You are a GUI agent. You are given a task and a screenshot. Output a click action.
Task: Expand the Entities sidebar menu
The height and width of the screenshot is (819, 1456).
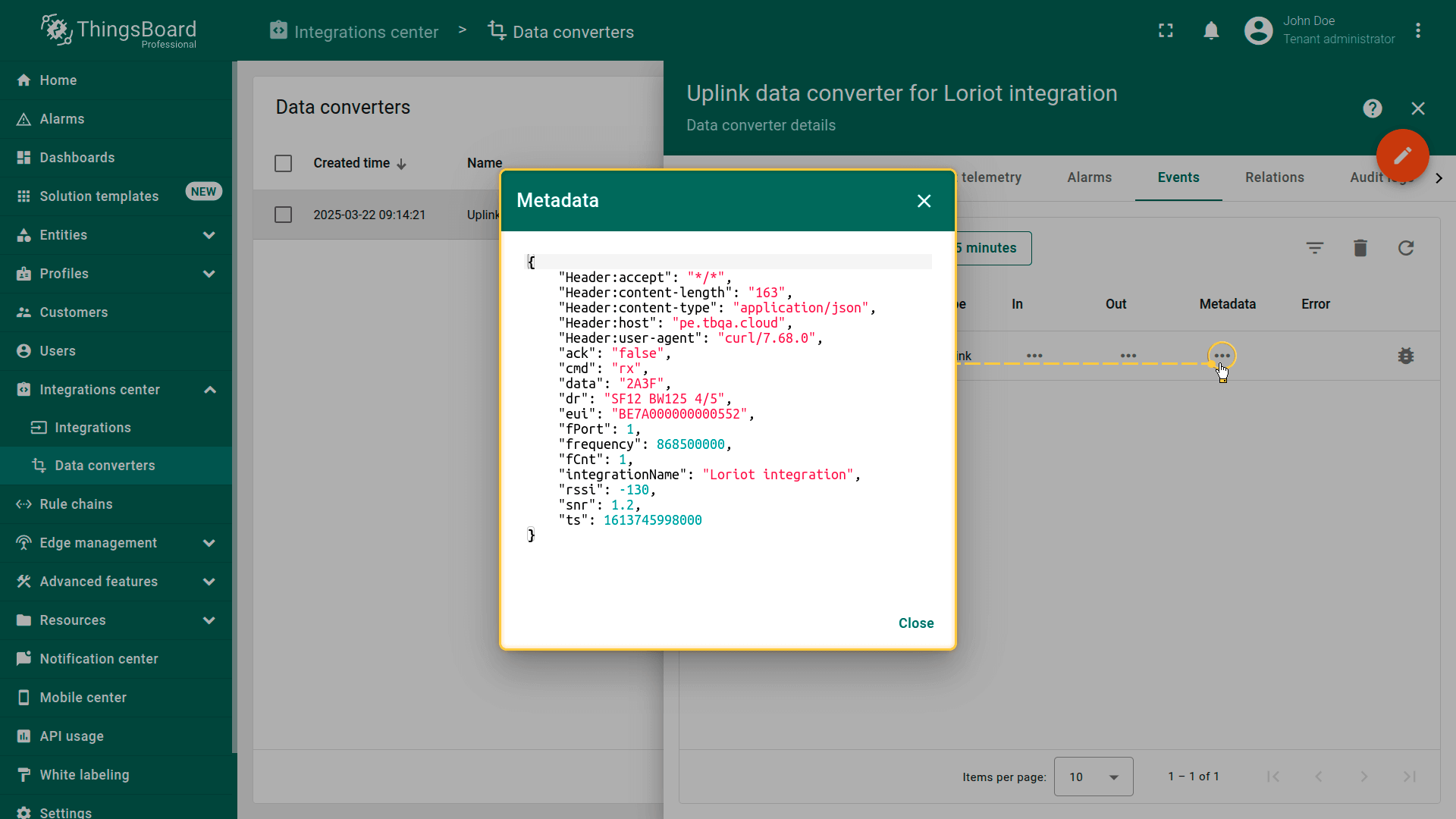pyautogui.click(x=209, y=235)
